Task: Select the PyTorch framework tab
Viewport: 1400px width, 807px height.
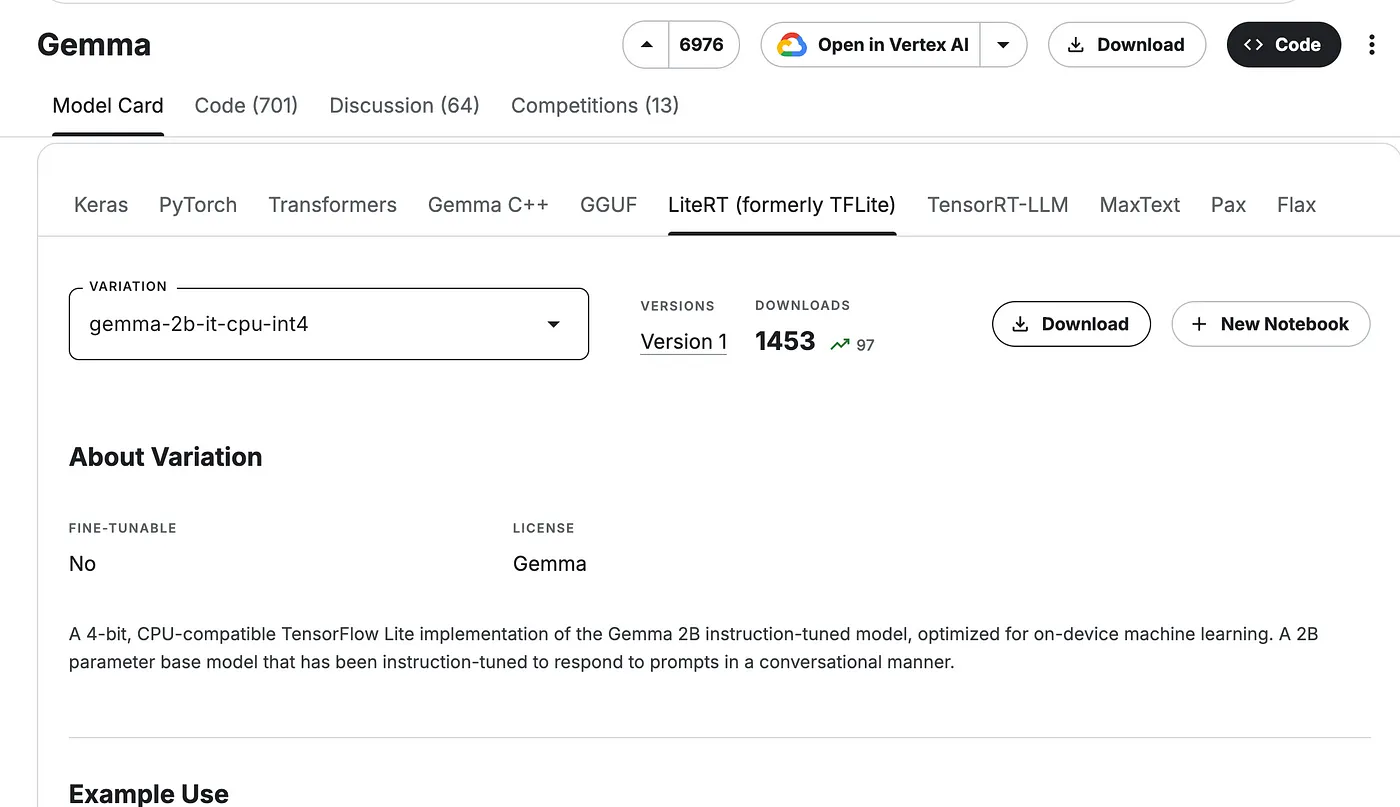Action: tap(198, 205)
